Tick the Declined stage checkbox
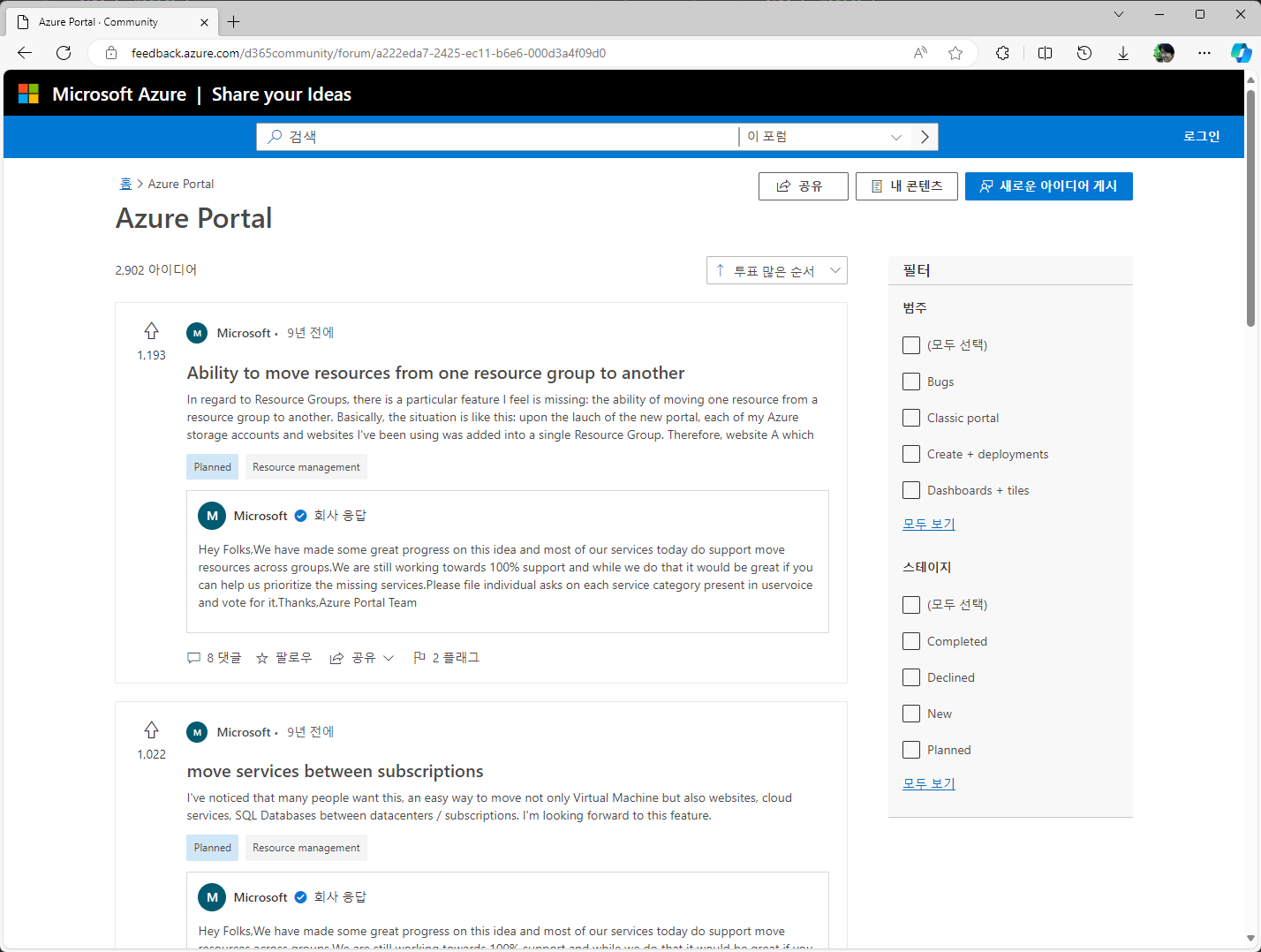1261x952 pixels. 911,677
